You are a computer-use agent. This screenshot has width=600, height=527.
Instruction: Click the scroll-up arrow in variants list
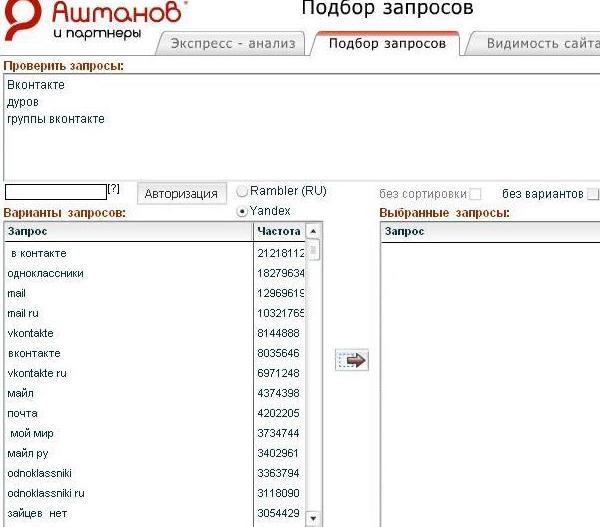pos(313,231)
